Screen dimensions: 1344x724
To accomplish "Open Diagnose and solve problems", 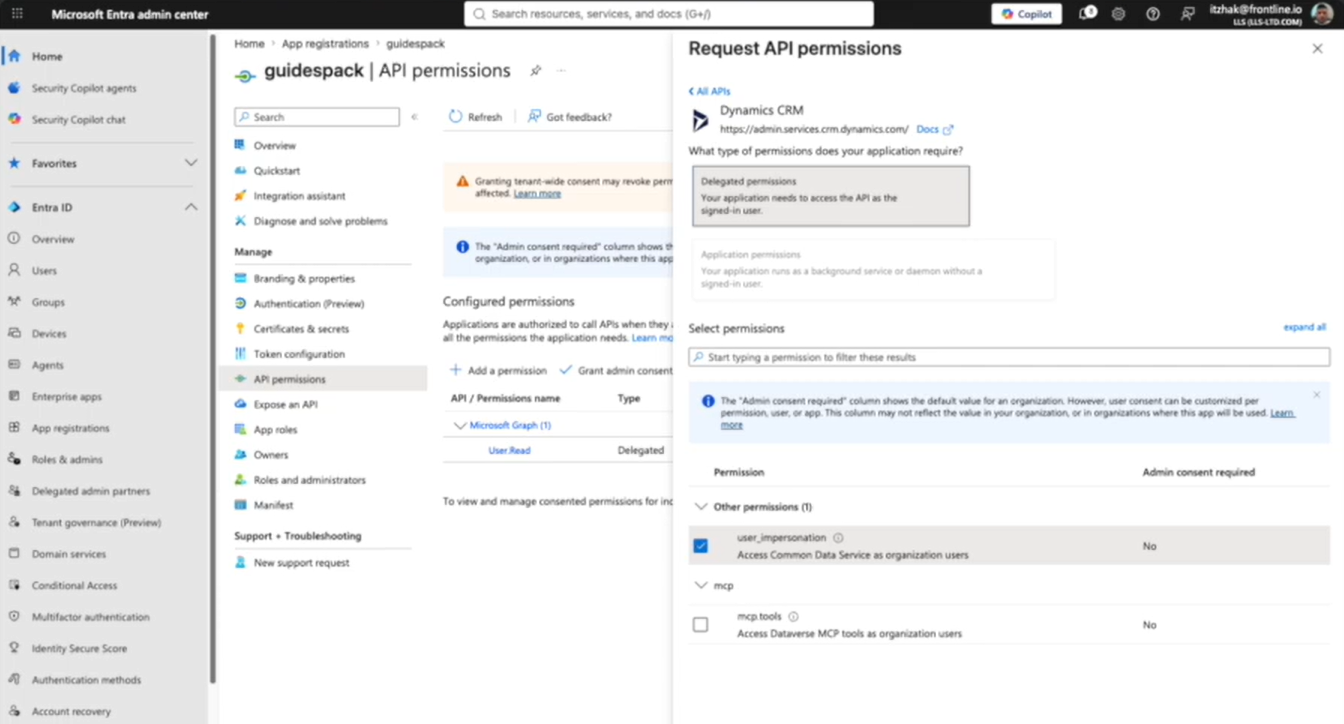I will coord(320,221).
